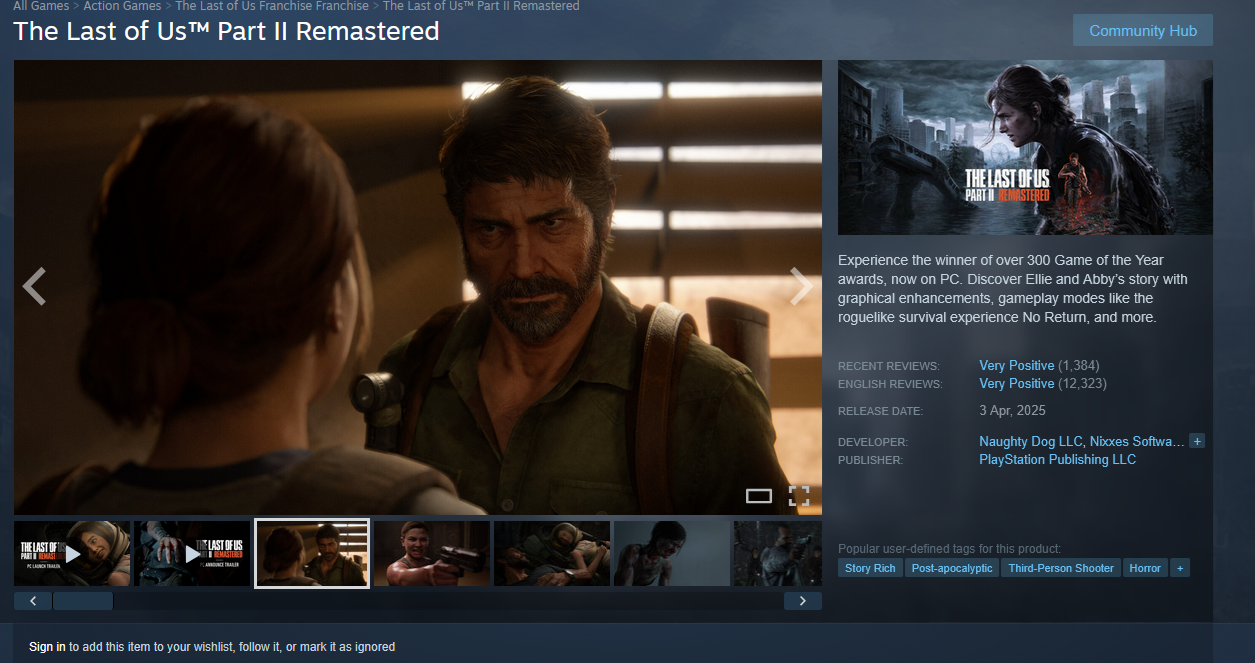Click the main Joel screenshot image
This screenshot has height=663, width=1255.
[x=418, y=287]
